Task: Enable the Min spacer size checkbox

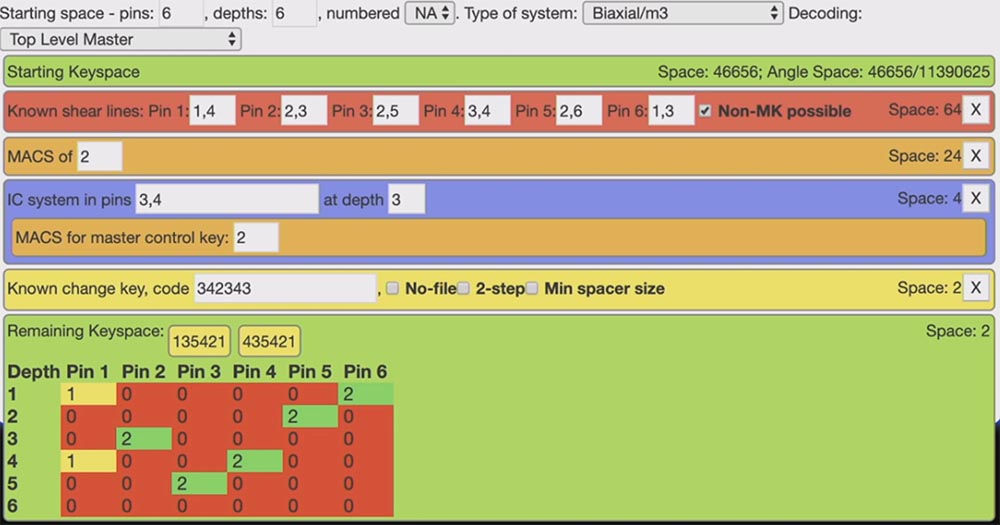Action: coord(532,288)
